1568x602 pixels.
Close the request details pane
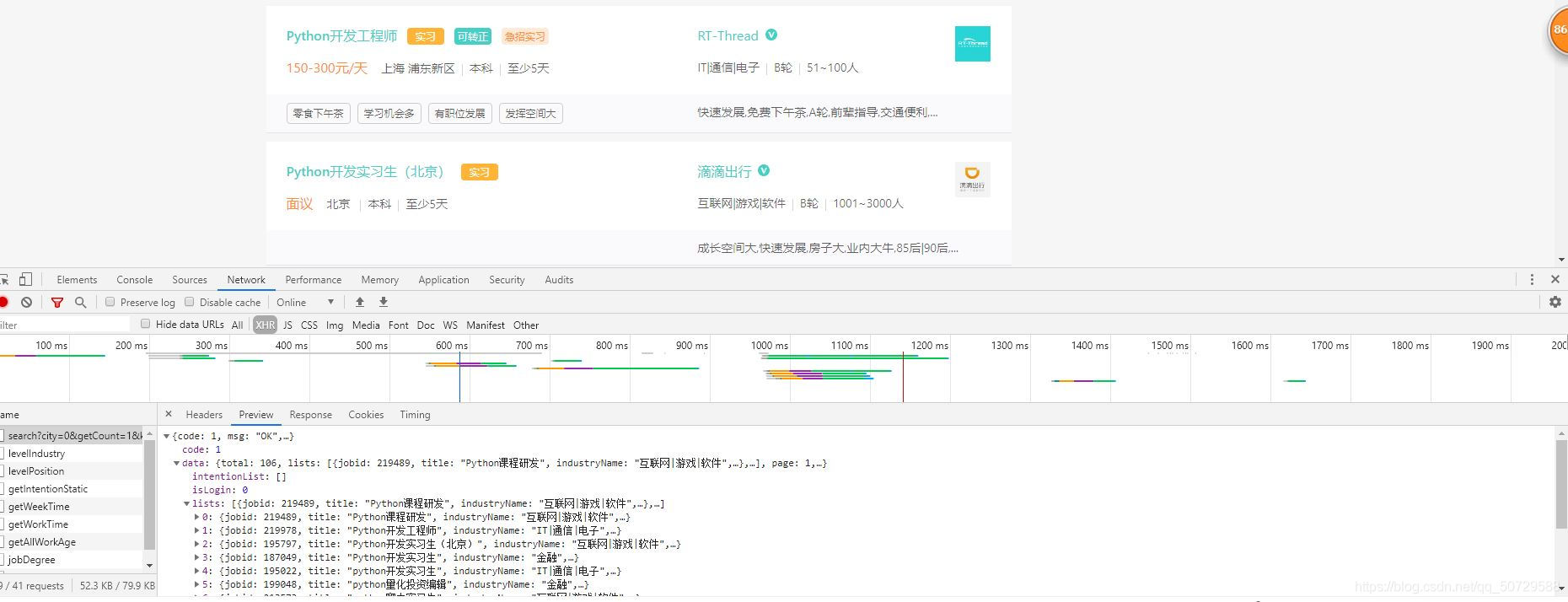(x=169, y=414)
